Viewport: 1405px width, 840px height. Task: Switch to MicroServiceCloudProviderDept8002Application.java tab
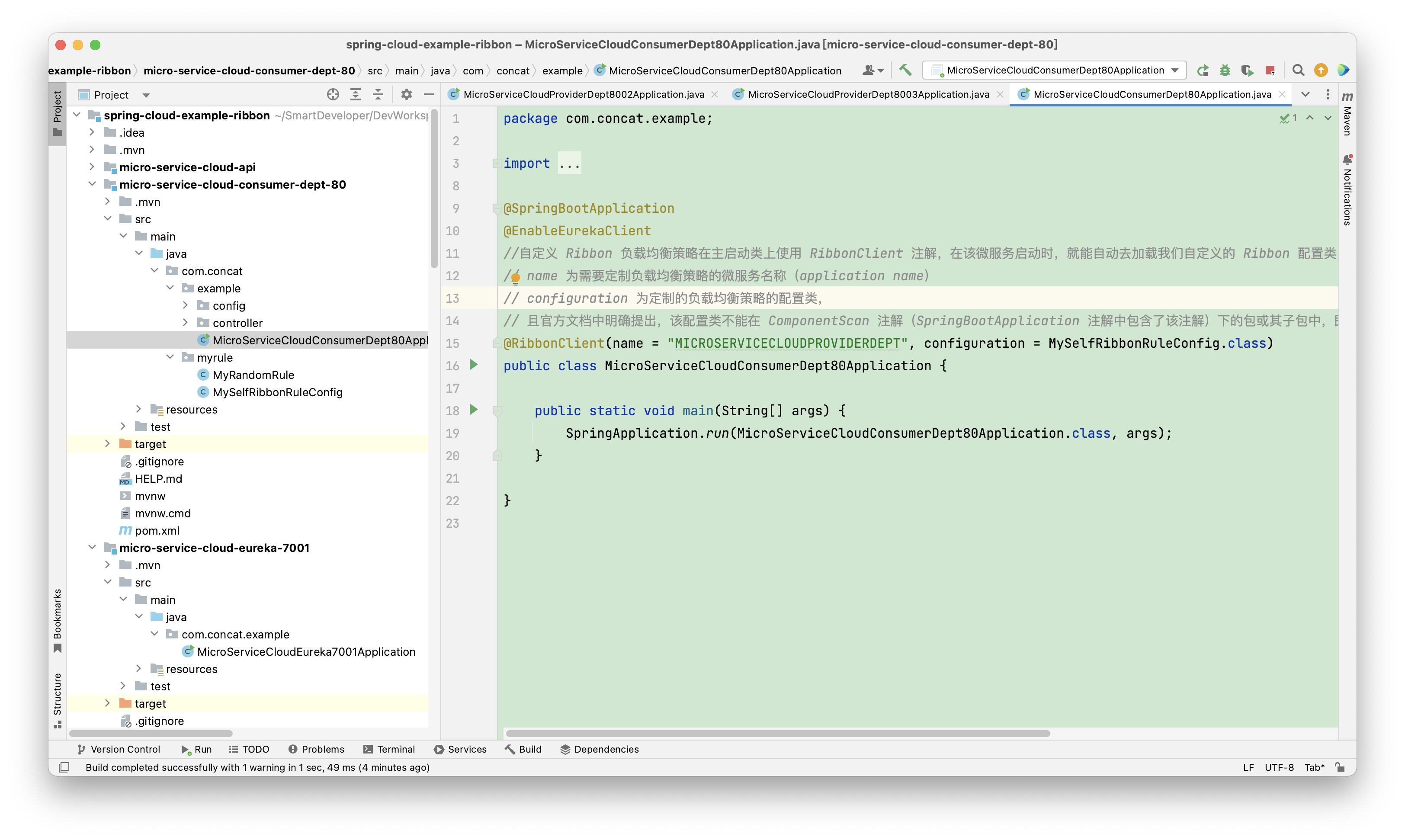pyautogui.click(x=583, y=95)
